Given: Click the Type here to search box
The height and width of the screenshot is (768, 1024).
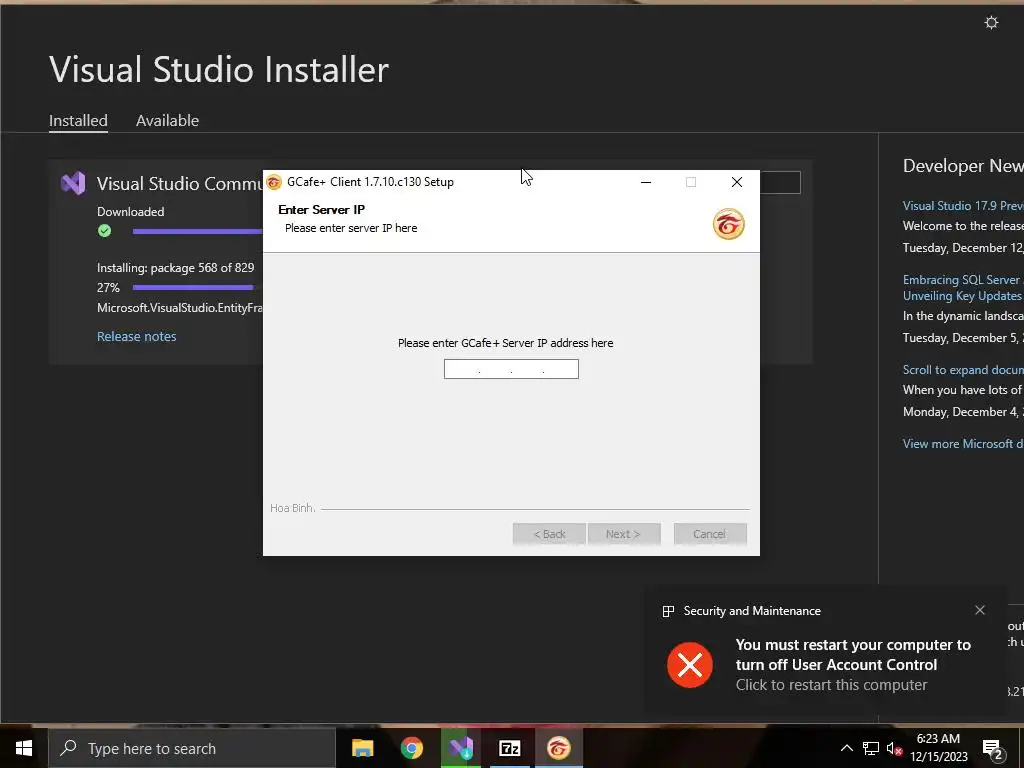Looking at the screenshot, I should coord(191,748).
